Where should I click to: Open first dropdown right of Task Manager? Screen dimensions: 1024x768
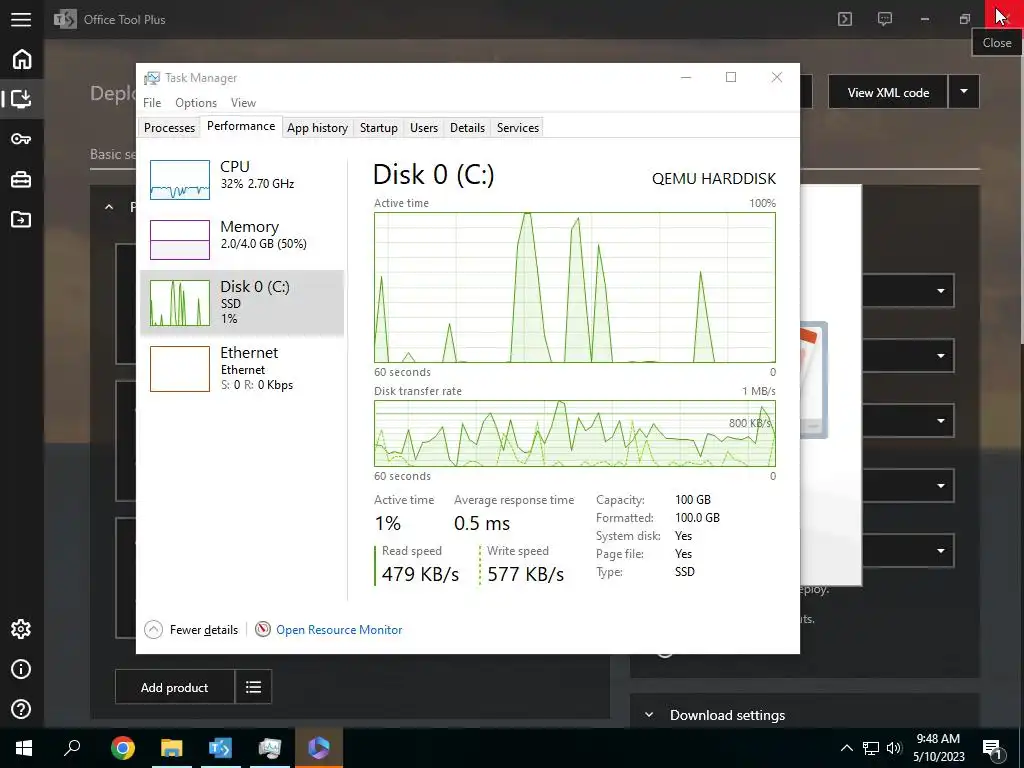[909, 291]
